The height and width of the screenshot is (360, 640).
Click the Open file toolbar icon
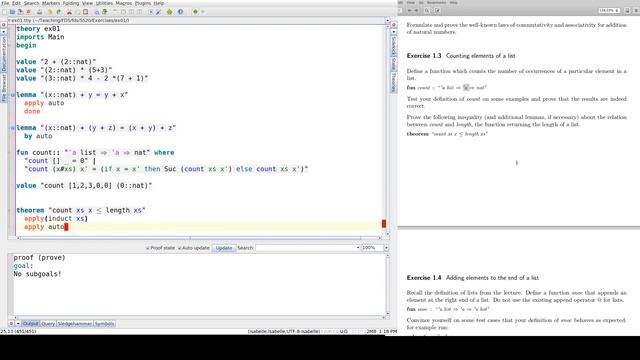point(12,12)
